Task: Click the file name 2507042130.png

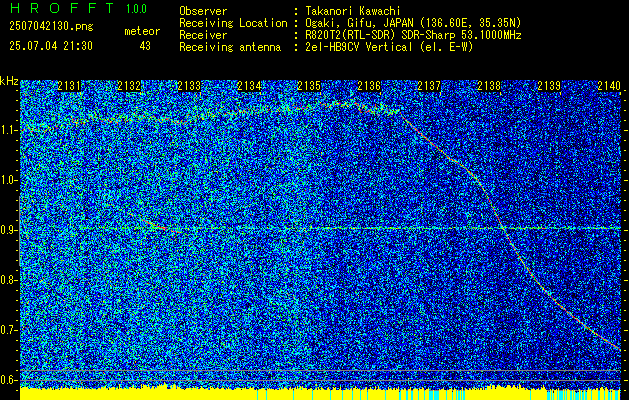Action: (51, 27)
